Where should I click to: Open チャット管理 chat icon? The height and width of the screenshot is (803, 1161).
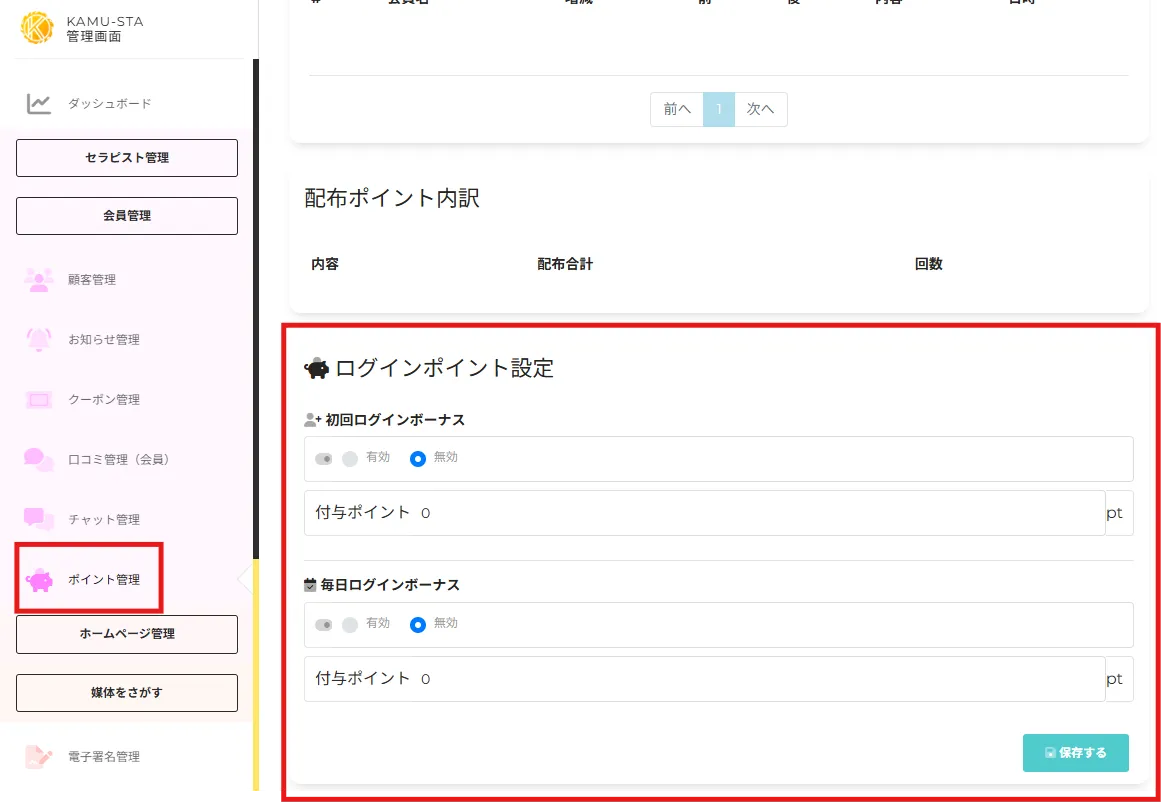[39, 519]
